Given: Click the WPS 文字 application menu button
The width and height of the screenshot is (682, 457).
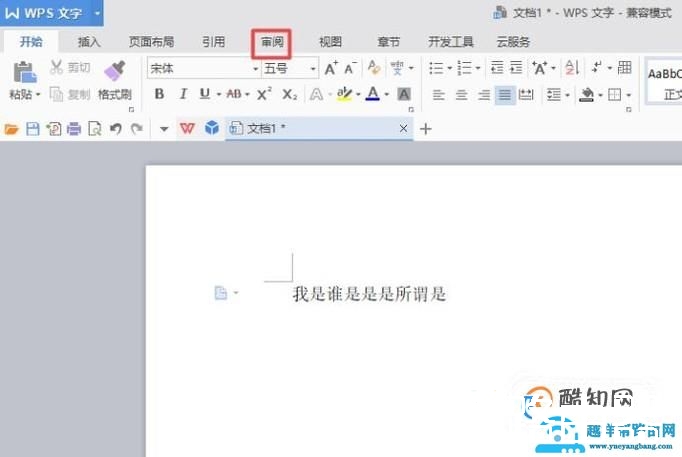Looking at the screenshot, I should [x=52, y=13].
